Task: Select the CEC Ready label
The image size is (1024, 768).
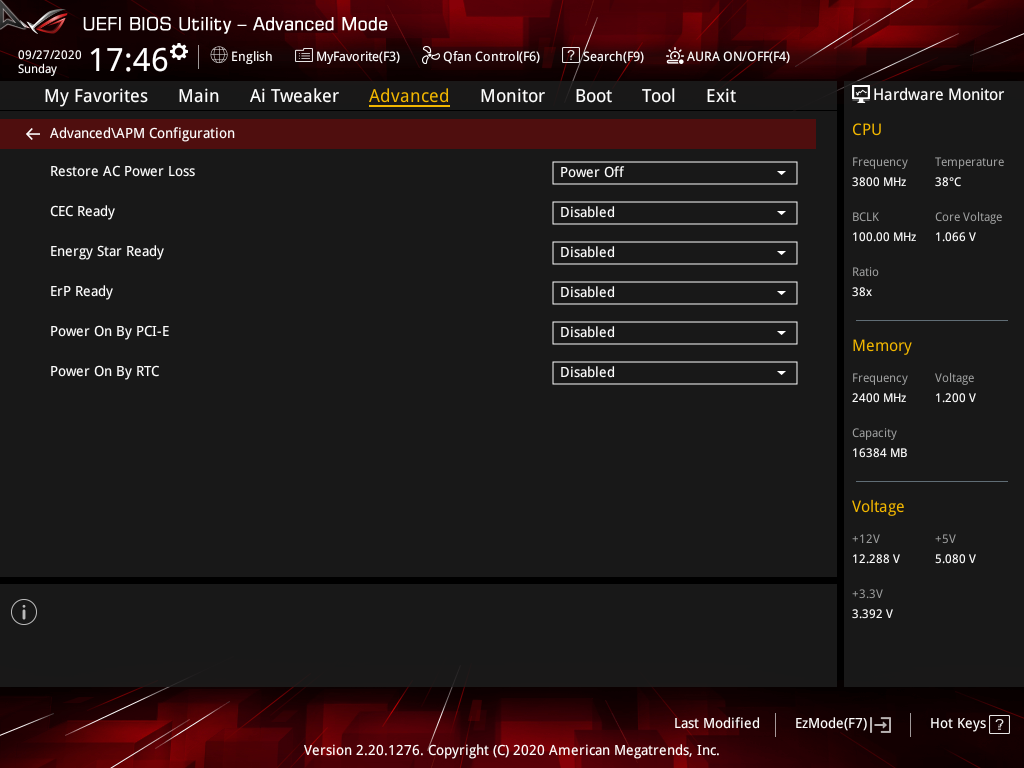Action: (x=82, y=212)
